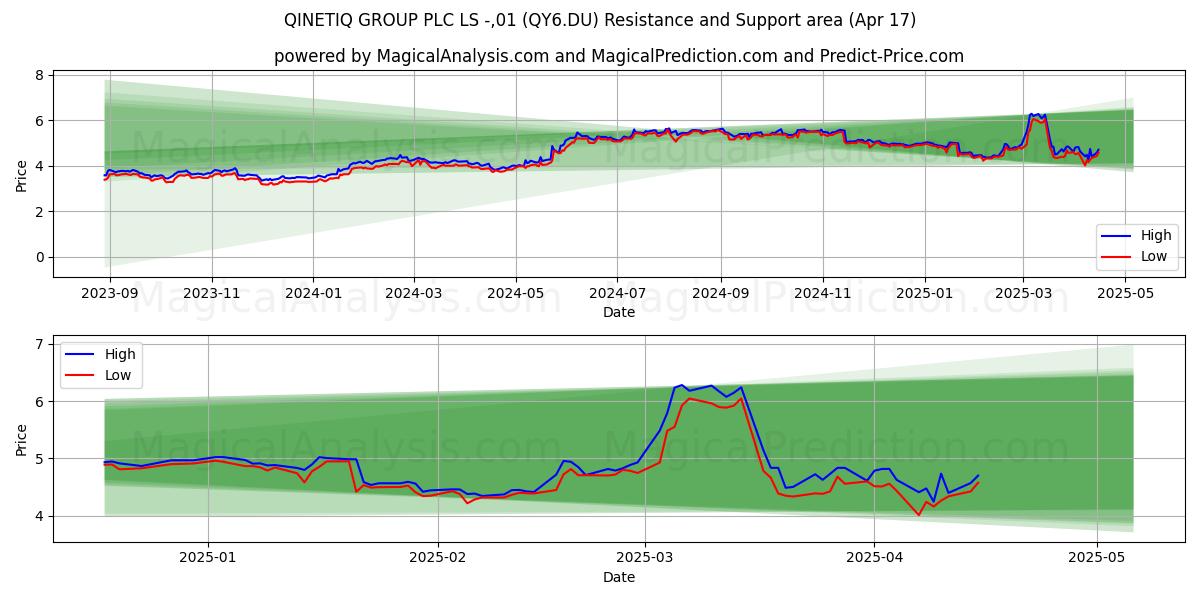The height and width of the screenshot is (600, 1200).
Task: Click the upper chart x-axis label 2024-11
Action: pos(823,295)
